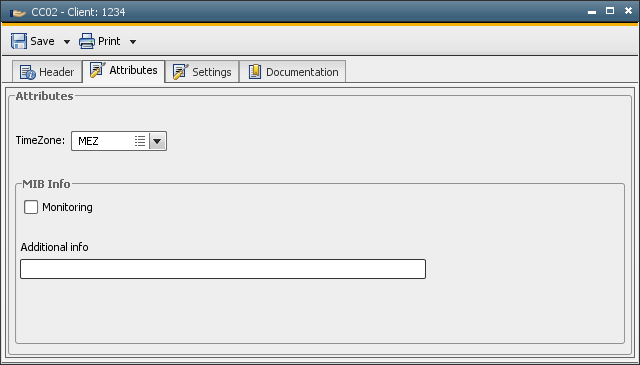This screenshot has height=365, width=640.
Task: Open the Settings tab
Action: 202,71
